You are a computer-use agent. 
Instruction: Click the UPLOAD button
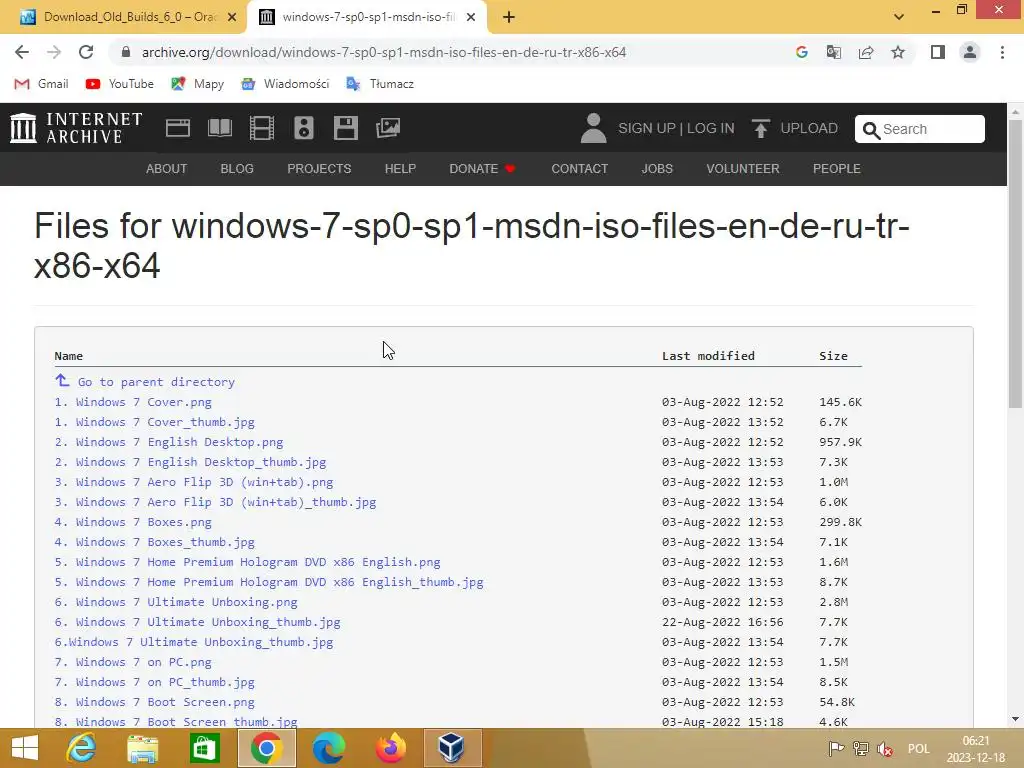pyautogui.click(x=794, y=128)
